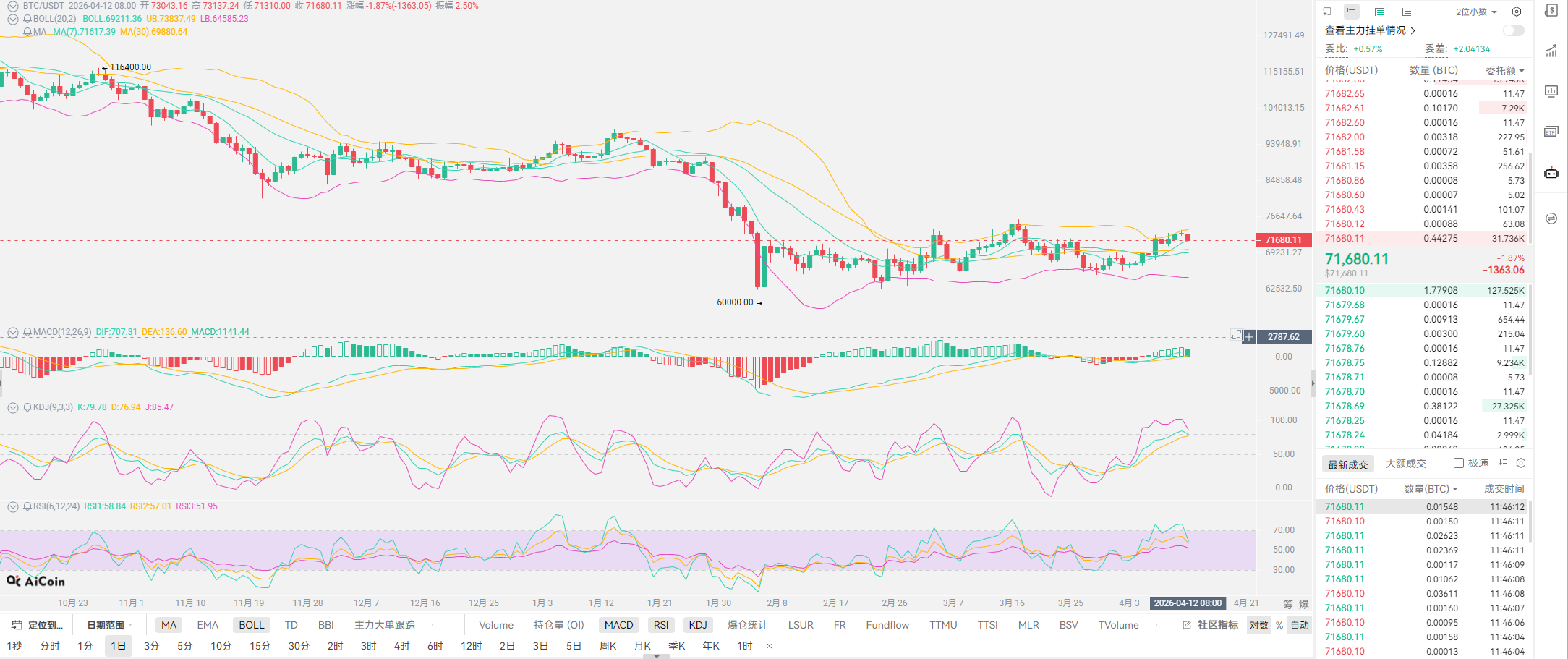Viewport: 1568px width, 659px height.
Task: Toggle the 对数 logarithmic scale button
Action: click(x=1259, y=625)
